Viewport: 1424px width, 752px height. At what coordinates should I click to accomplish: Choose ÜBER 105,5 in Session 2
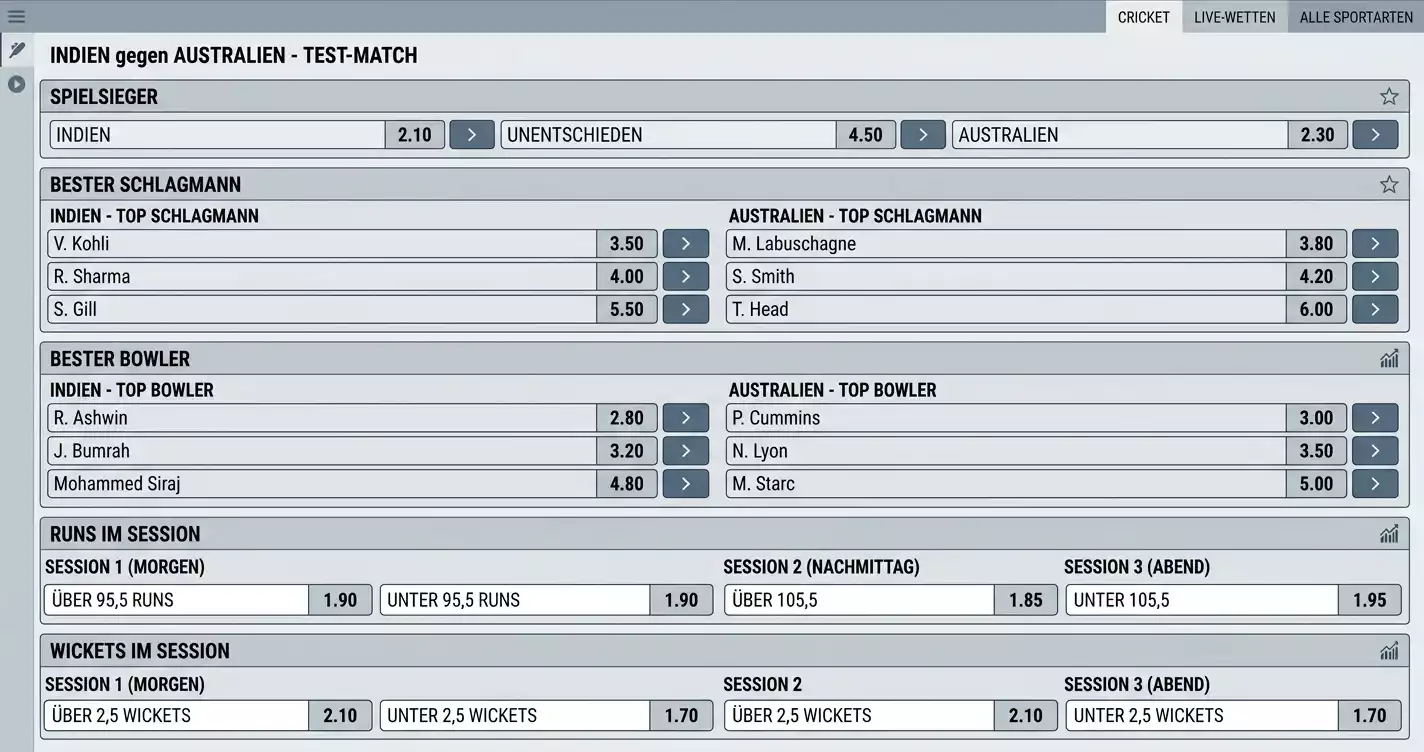coord(890,600)
